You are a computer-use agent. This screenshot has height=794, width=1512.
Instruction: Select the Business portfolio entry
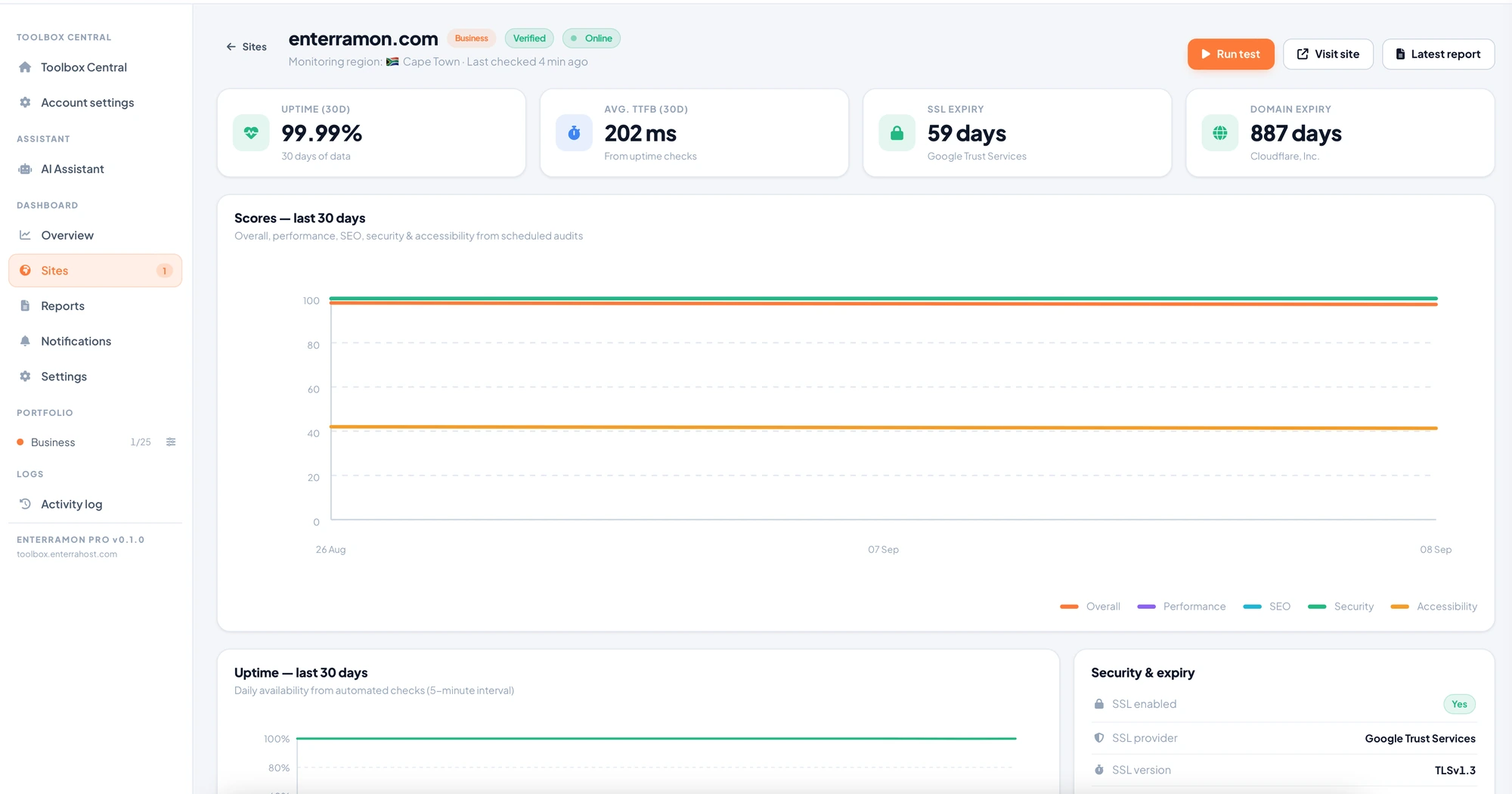(x=53, y=442)
